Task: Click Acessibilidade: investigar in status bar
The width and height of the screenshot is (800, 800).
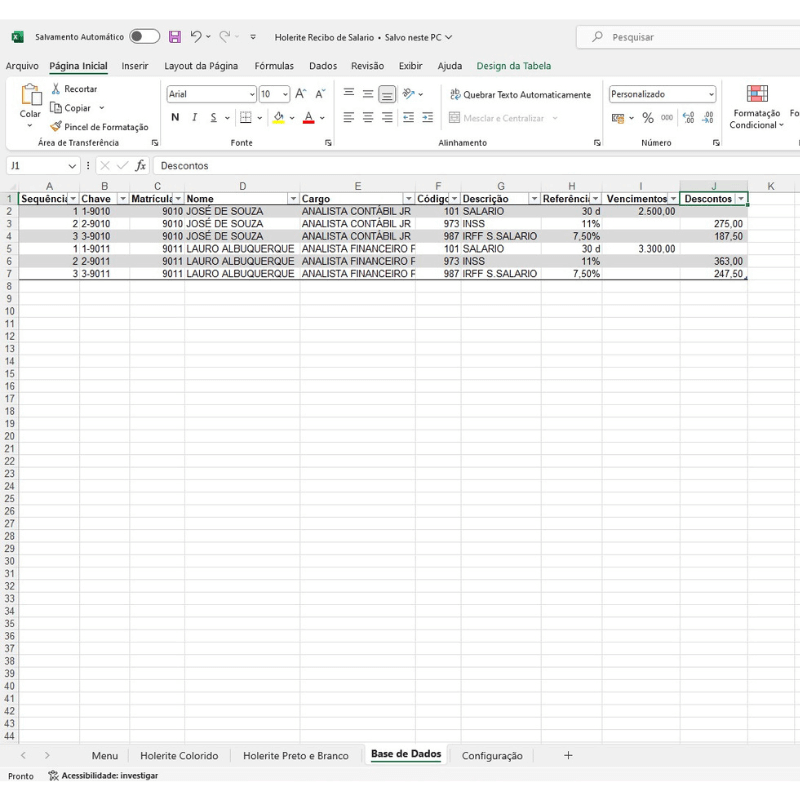Action: (x=102, y=776)
